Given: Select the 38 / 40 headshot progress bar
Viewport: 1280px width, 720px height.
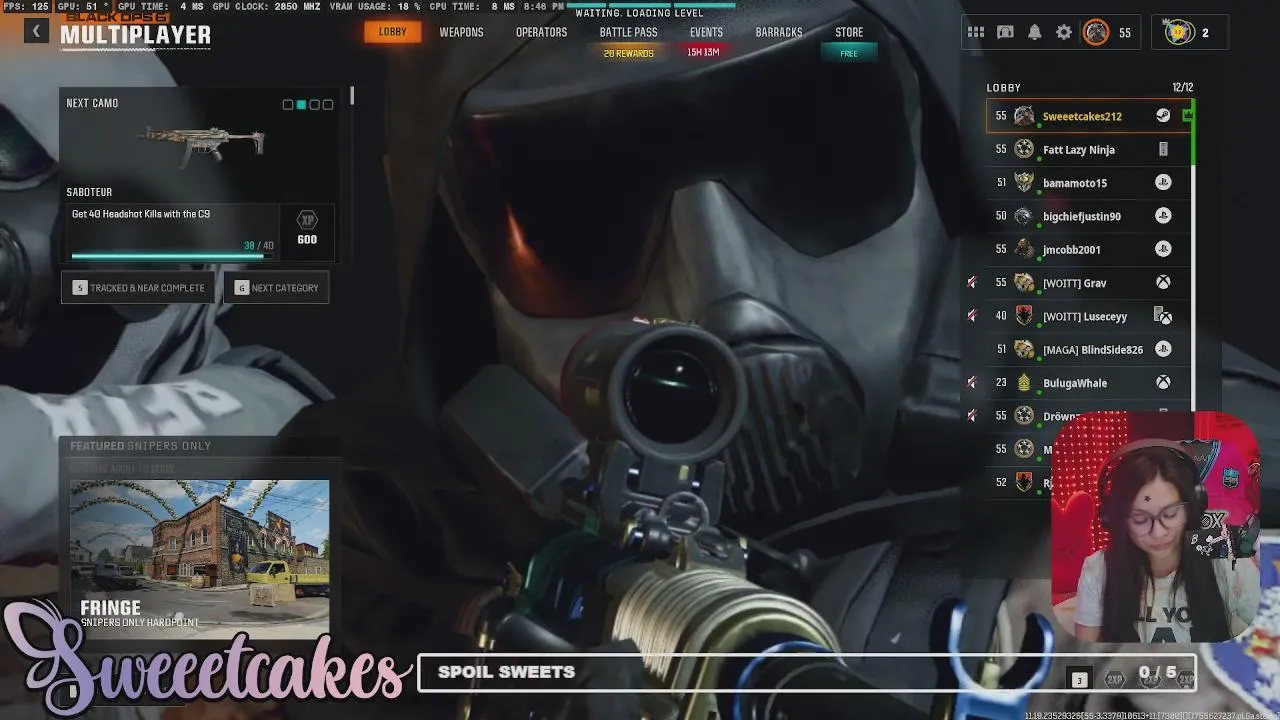Looking at the screenshot, I should [x=172, y=256].
